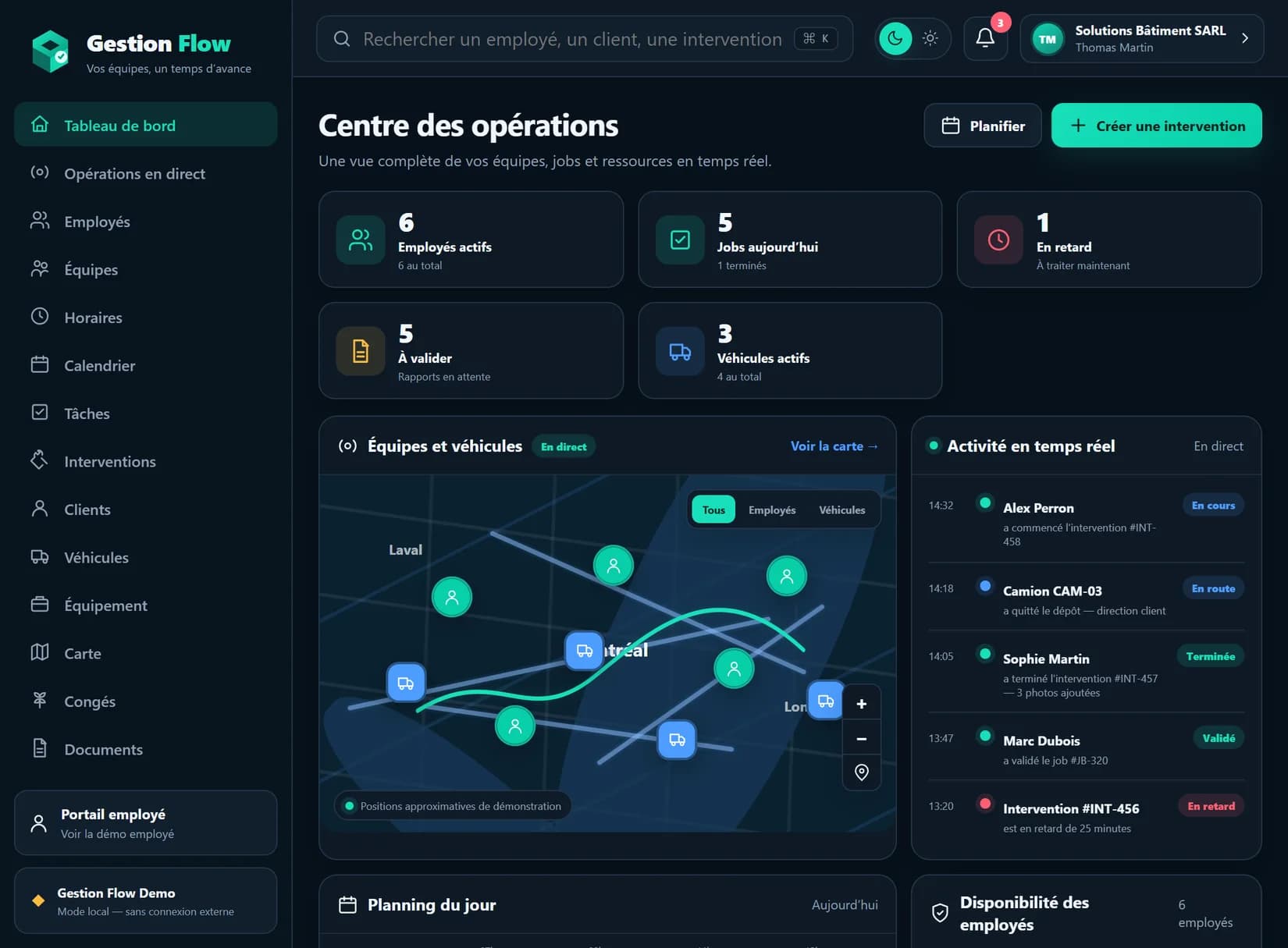Click the Calendrier sidebar icon

point(40,365)
